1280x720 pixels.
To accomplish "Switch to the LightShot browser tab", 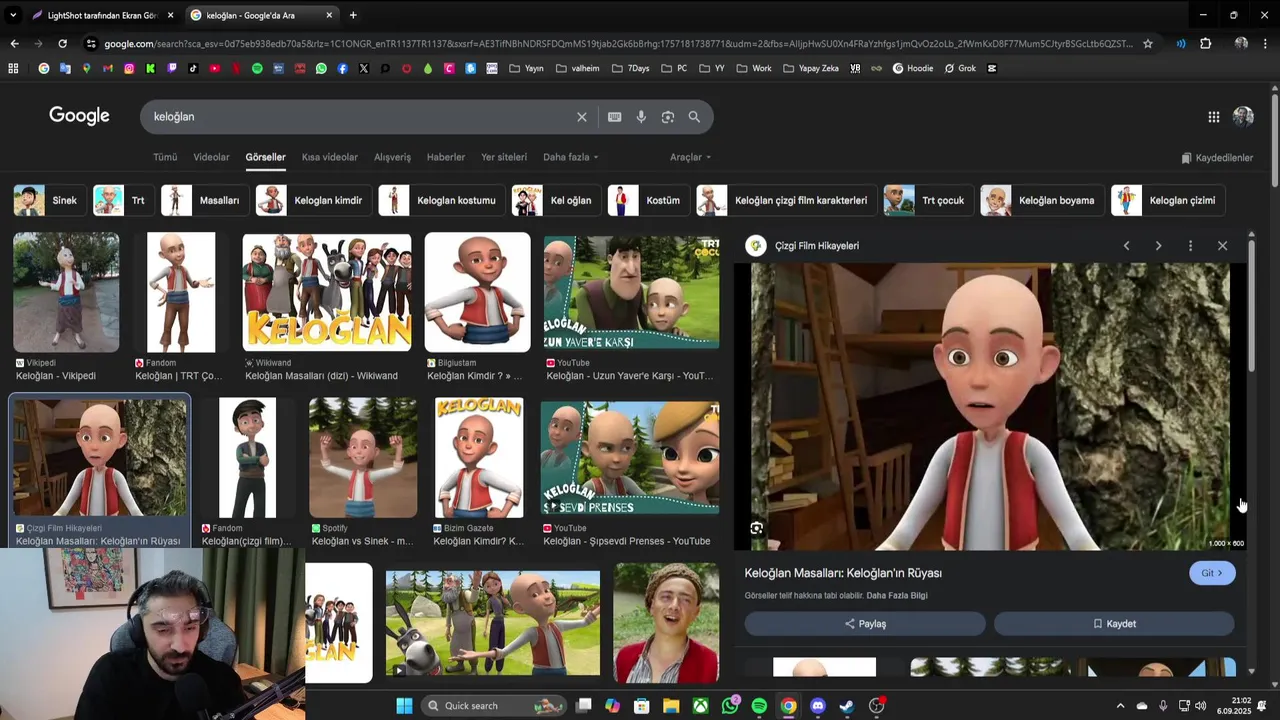I will [104, 15].
